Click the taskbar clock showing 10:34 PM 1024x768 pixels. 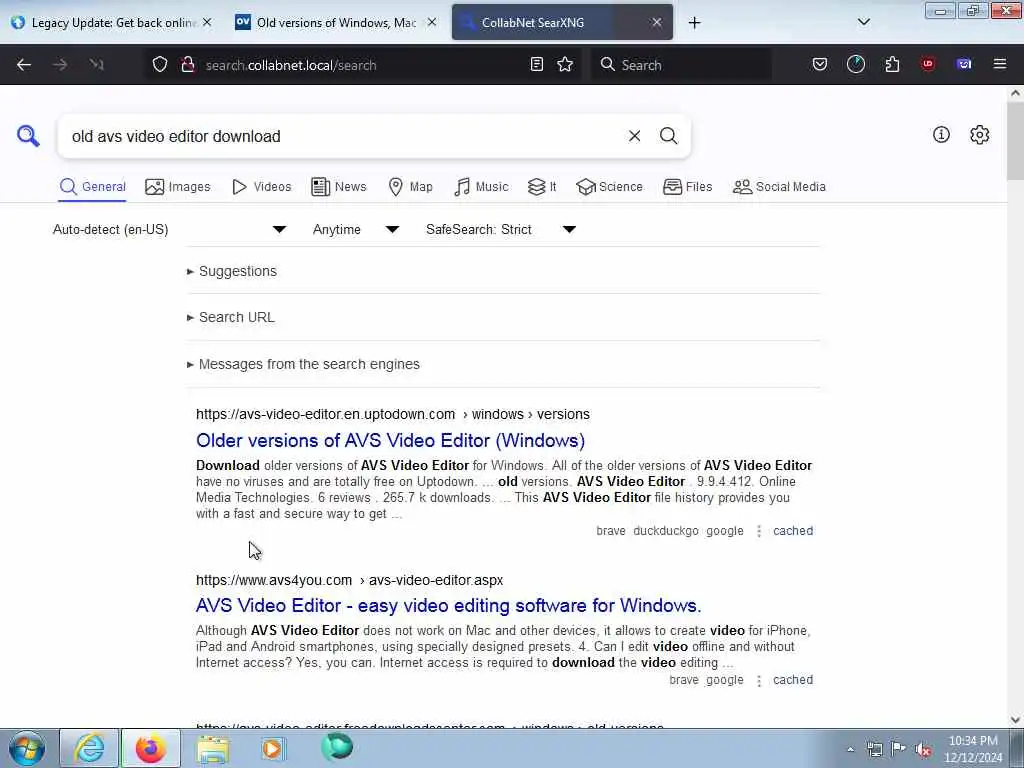pyautogui.click(x=973, y=749)
